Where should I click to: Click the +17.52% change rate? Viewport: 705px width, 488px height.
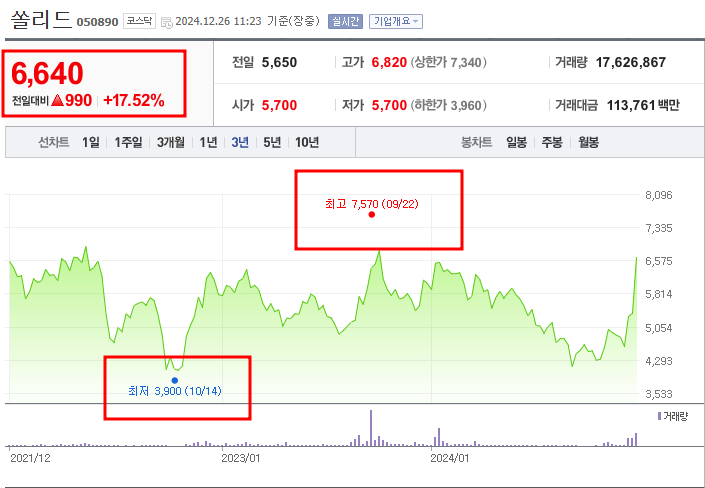134,101
